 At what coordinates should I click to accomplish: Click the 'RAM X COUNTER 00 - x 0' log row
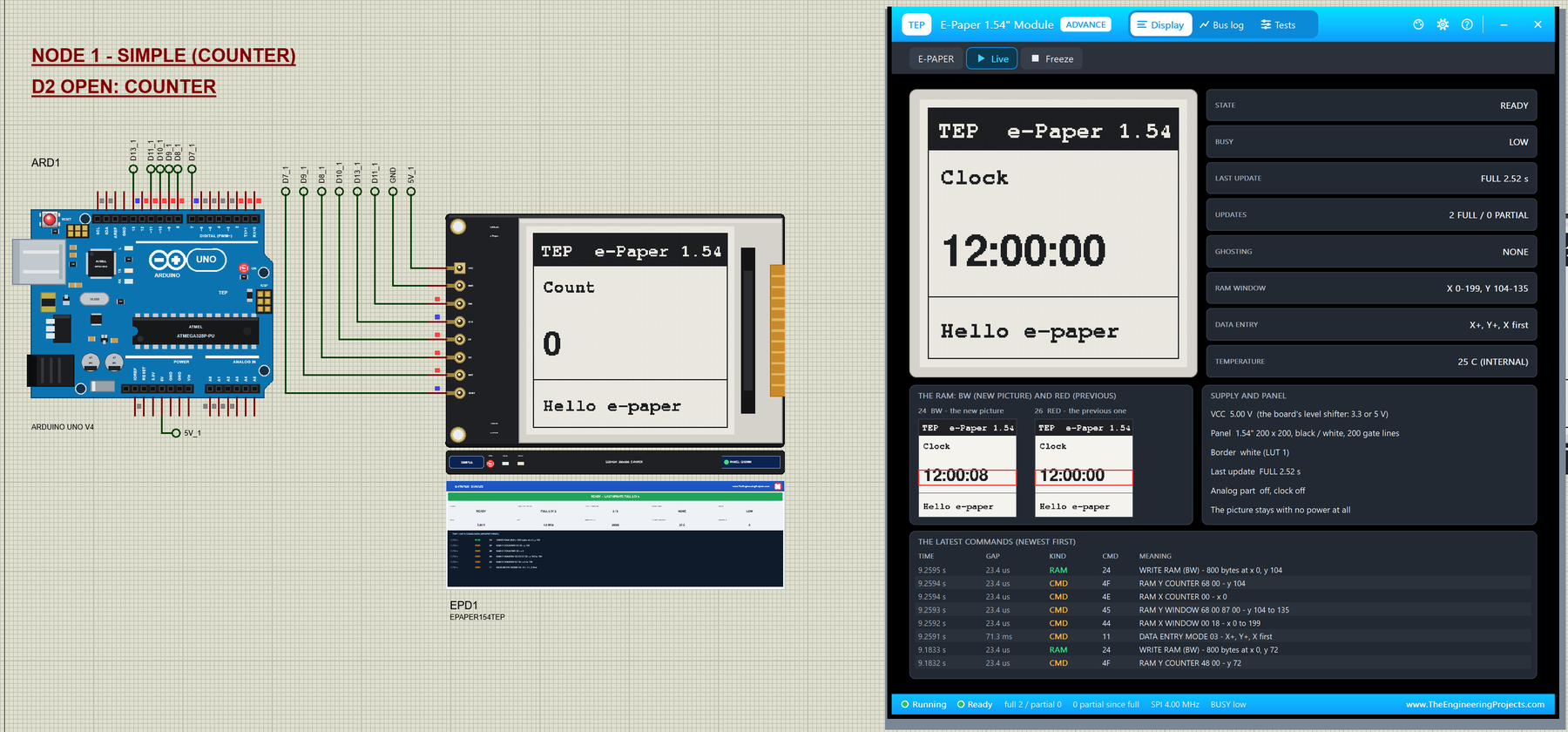1222,597
